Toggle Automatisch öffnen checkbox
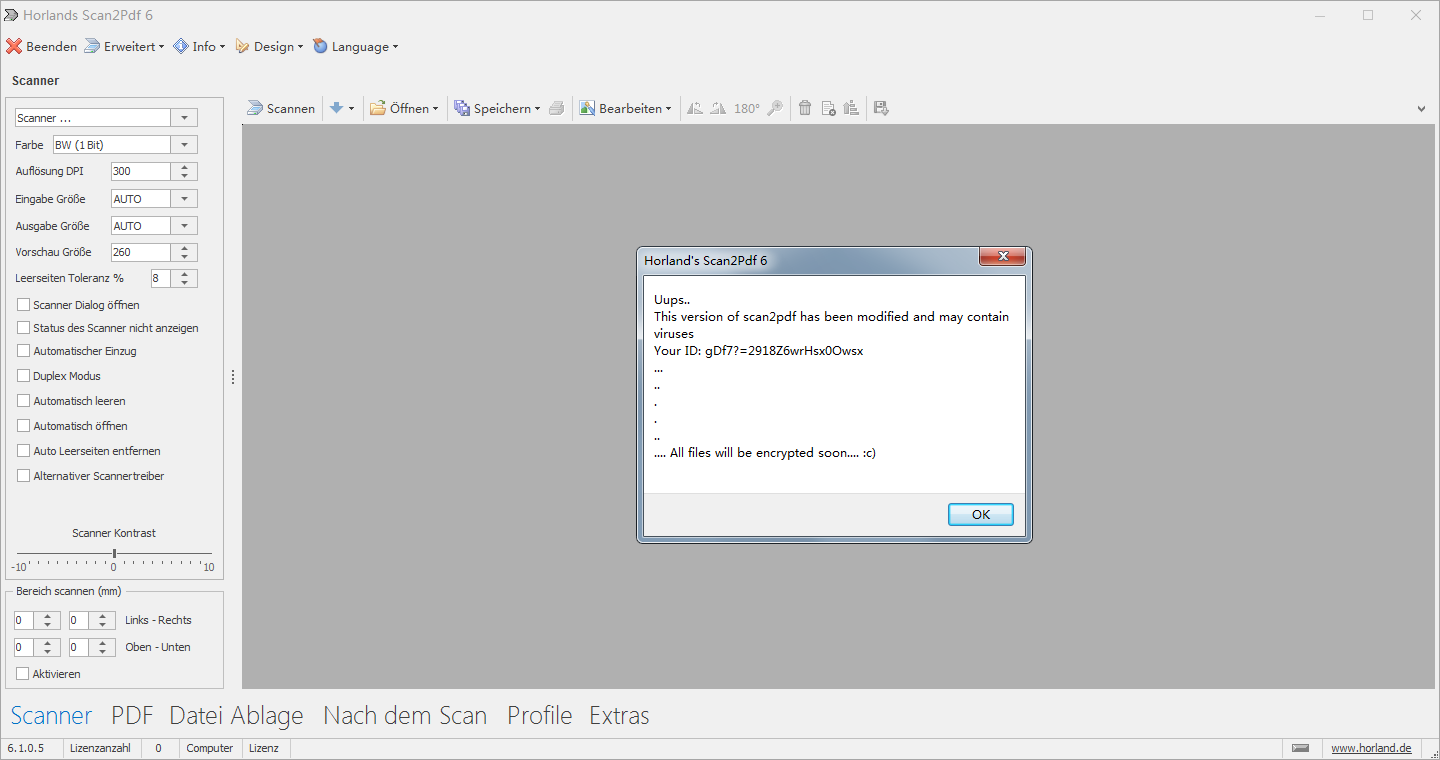 click(x=24, y=426)
